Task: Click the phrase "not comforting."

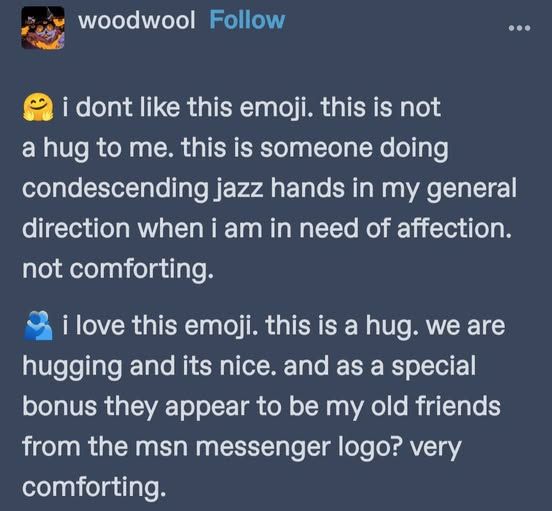Action: (x=118, y=269)
